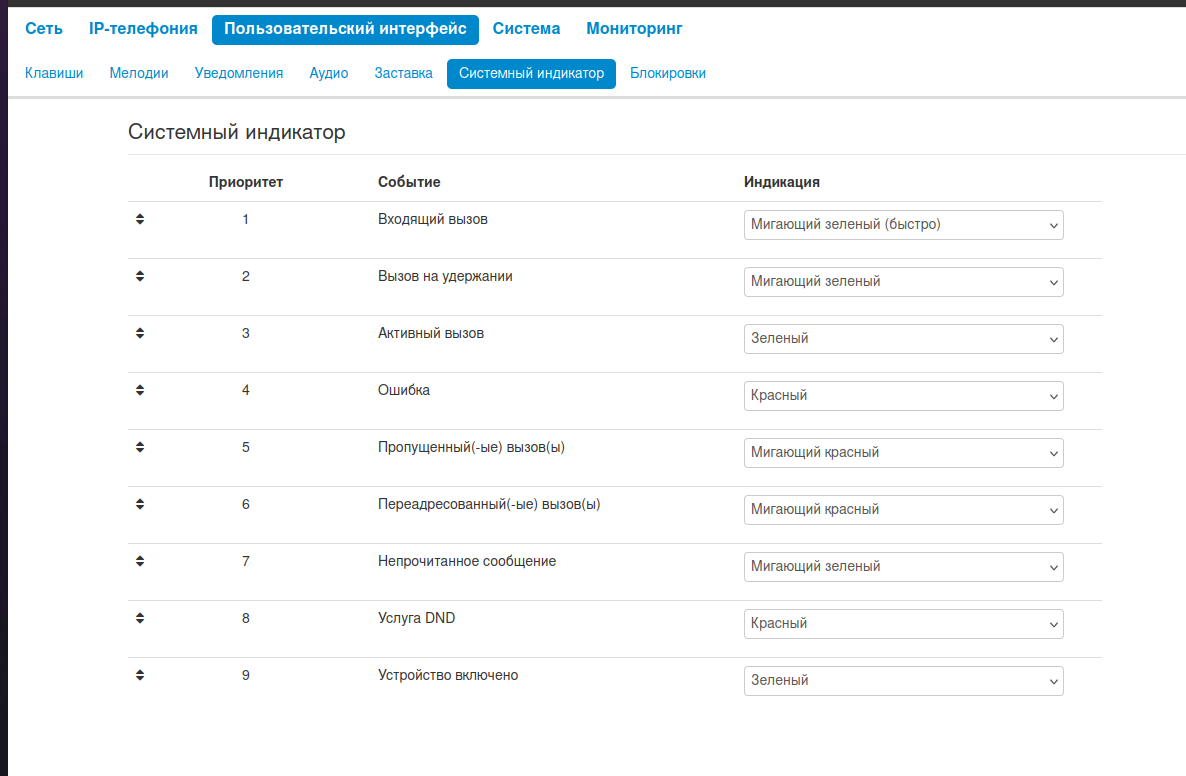Click the sort handle for Устройство включено
The width and height of the screenshot is (1186, 776).
pos(140,675)
